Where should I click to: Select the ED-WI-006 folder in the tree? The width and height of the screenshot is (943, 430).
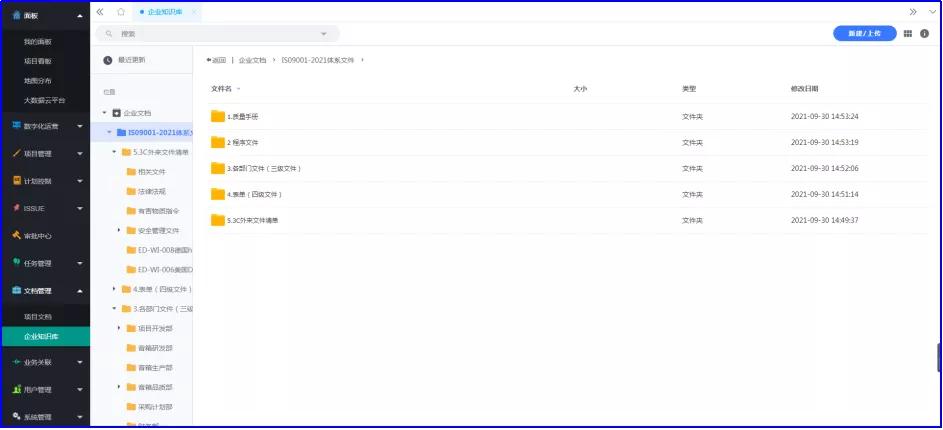165,269
